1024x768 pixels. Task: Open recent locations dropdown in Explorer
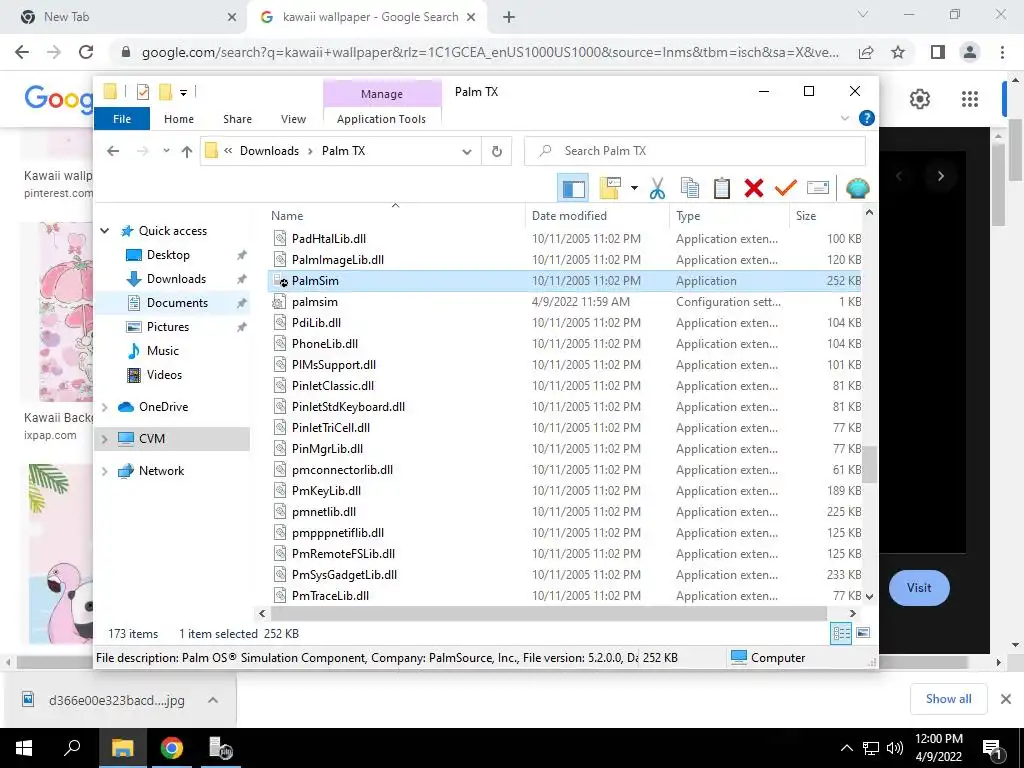[167, 152]
